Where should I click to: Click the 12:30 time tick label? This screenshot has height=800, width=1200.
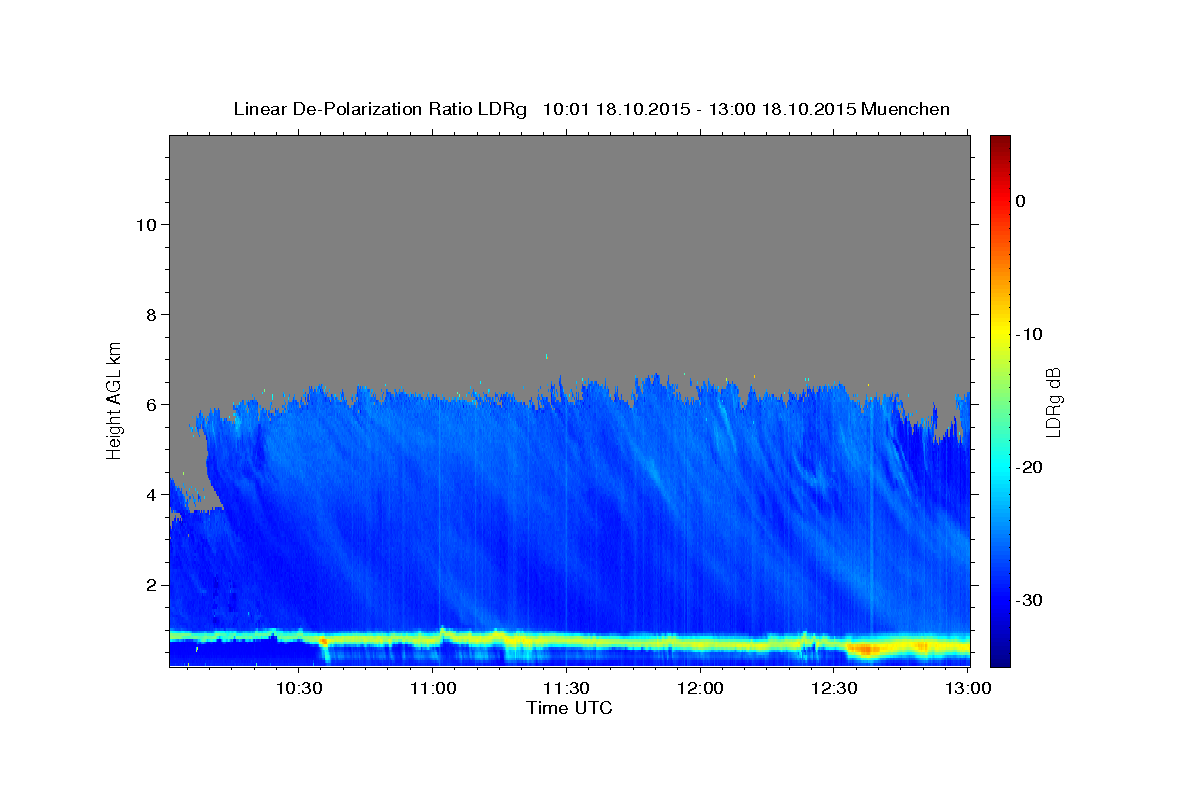click(834, 689)
